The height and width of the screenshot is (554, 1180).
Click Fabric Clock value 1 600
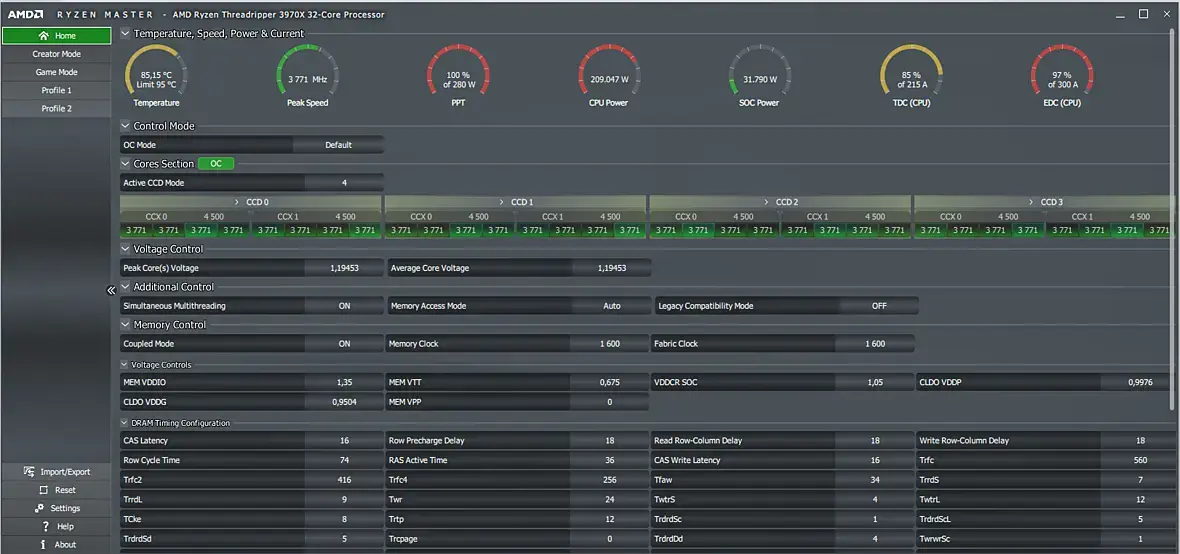pyautogui.click(x=875, y=343)
